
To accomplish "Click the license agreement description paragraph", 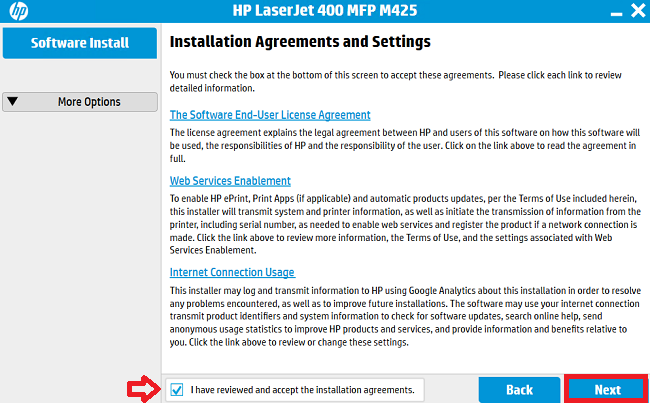I will pyautogui.click(x=405, y=146).
